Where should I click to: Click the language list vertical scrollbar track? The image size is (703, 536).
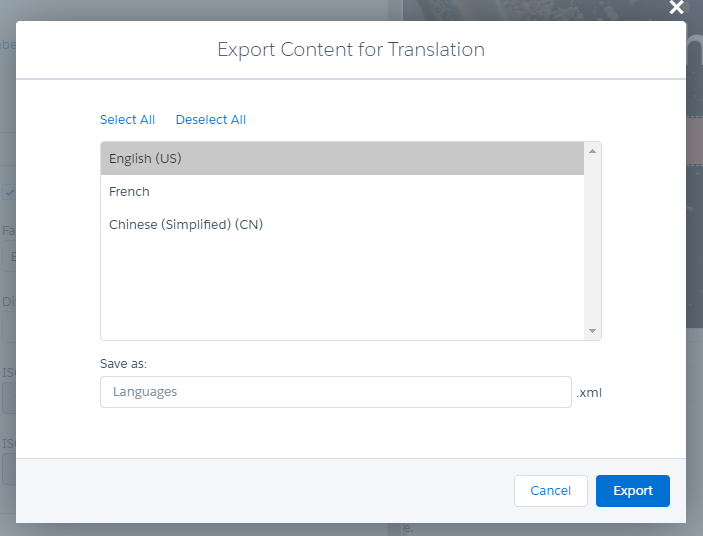click(x=592, y=240)
